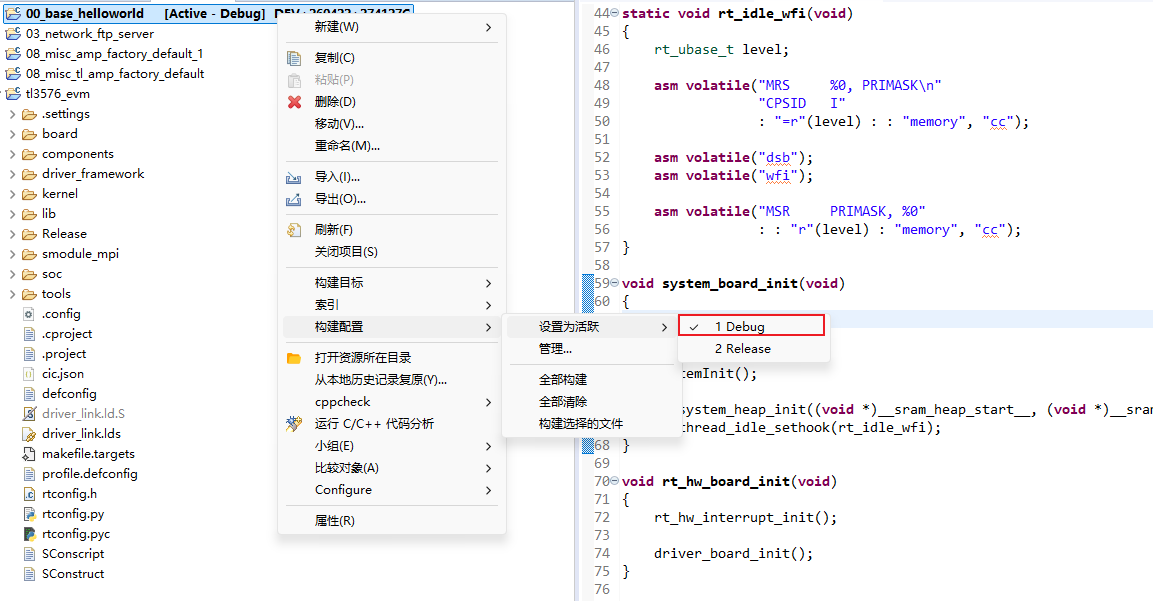Open the cppcheck submenu
This screenshot has height=601, width=1153.
point(392,402)
